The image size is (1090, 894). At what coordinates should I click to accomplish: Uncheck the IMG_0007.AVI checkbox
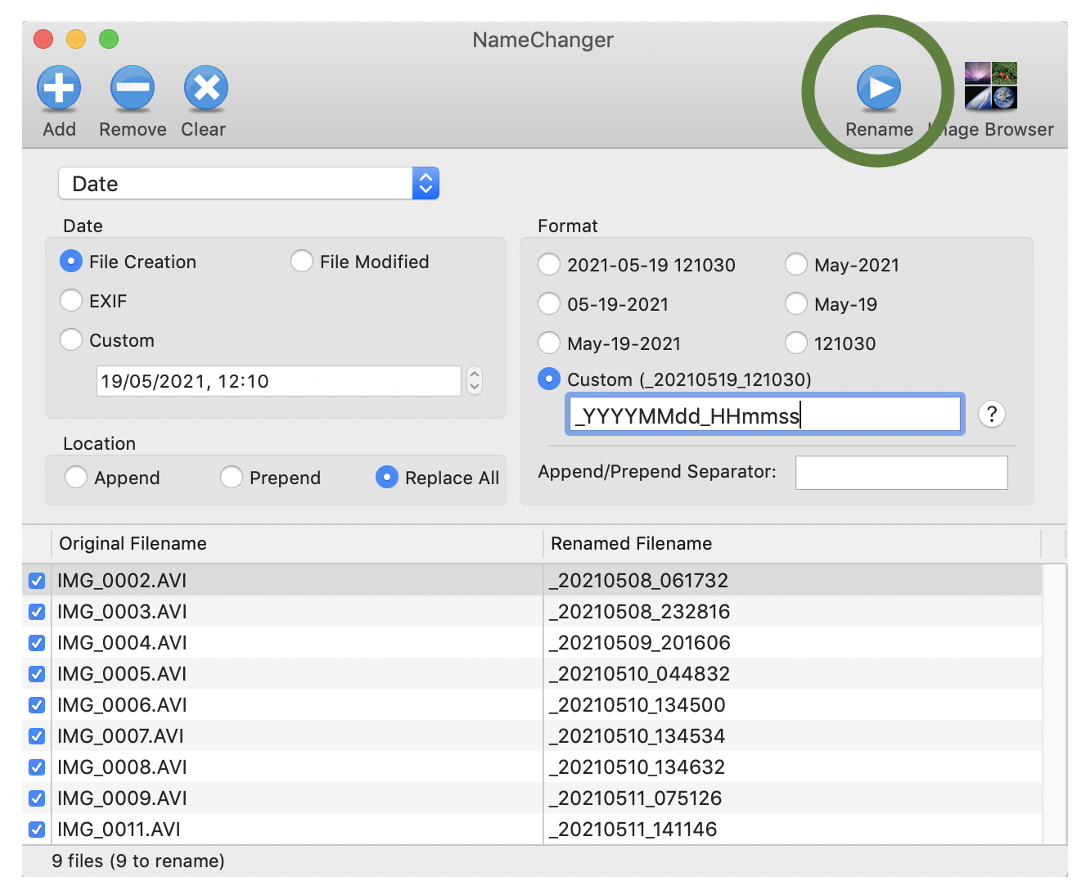click(x=37, y=736)
